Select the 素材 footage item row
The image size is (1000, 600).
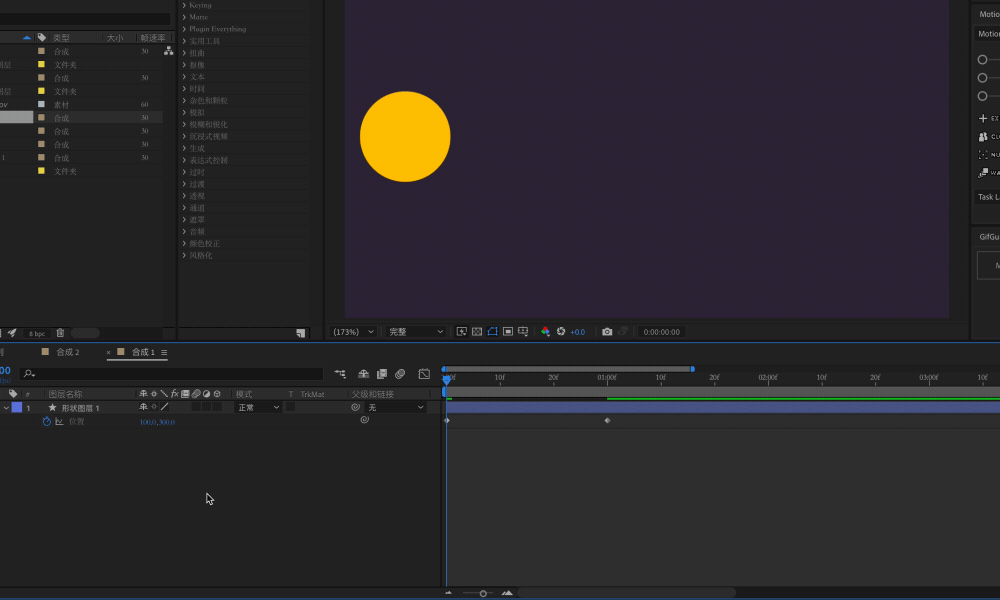click(81, 104)
